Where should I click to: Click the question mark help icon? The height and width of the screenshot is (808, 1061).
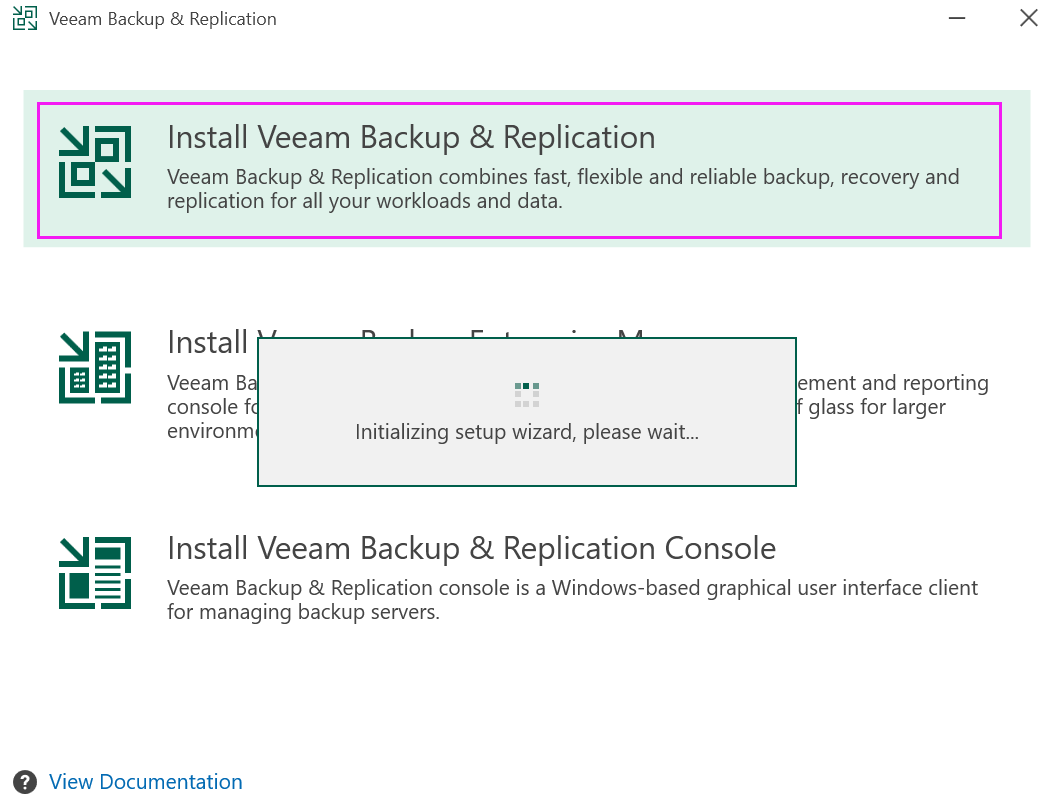click(x=27, y=782)
